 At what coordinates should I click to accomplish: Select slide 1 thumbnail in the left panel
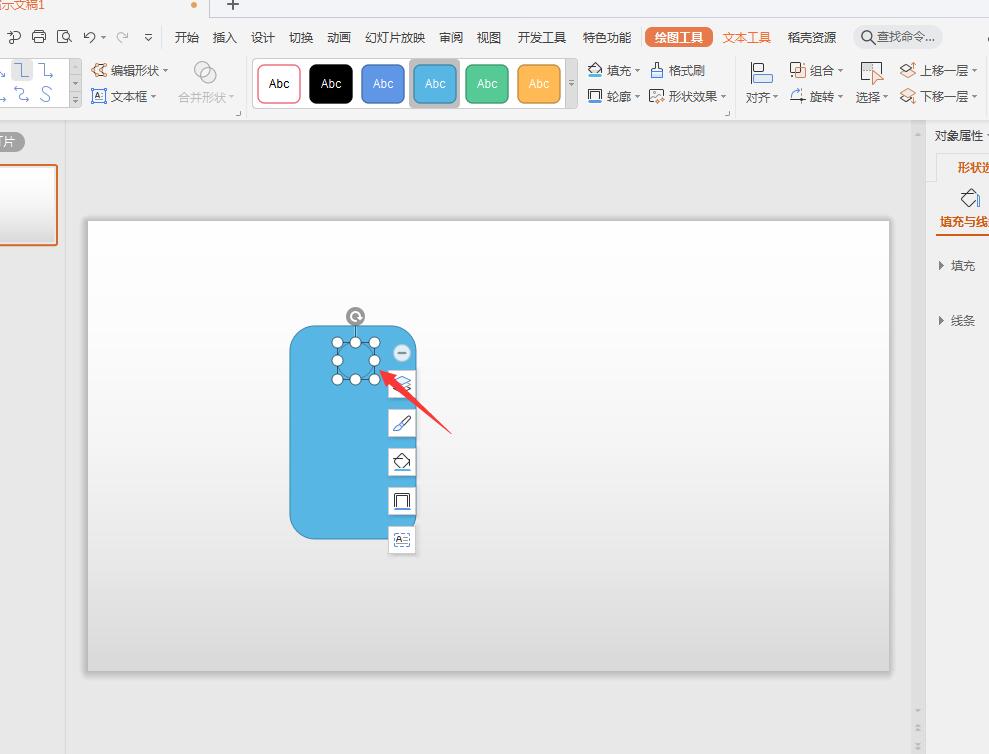click(x=28, y=205)
